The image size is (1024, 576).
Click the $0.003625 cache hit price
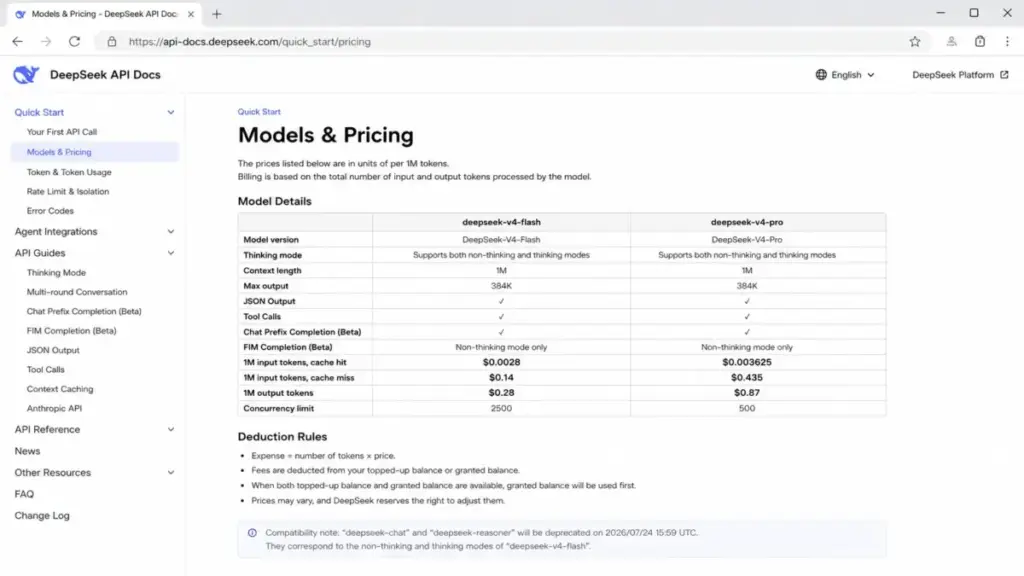click(x=746, y=362)
